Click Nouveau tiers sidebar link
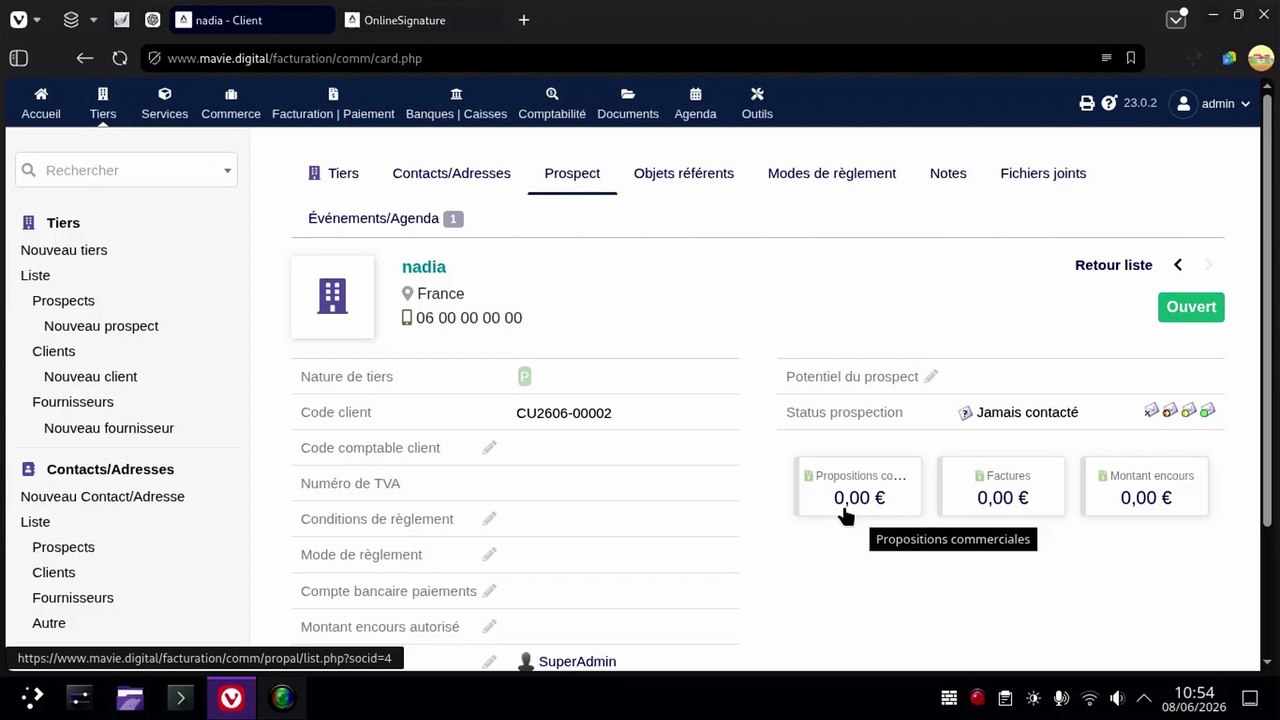This screenshot has width=1280, height=720. tap(64, 250)
